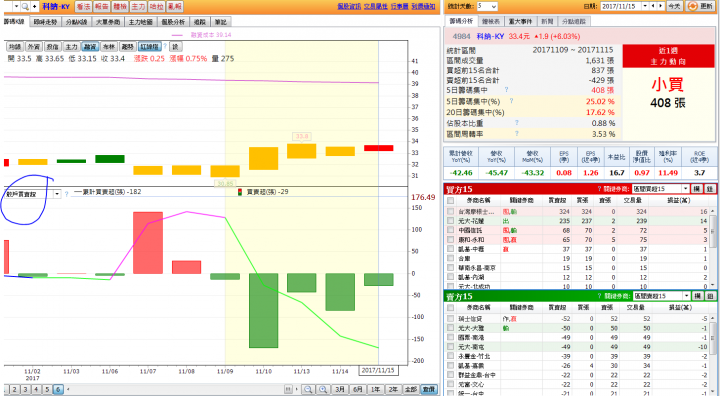Open the lower chart indicator dropdown
Screen dimensions: 720x396
[x=32, y=194]
